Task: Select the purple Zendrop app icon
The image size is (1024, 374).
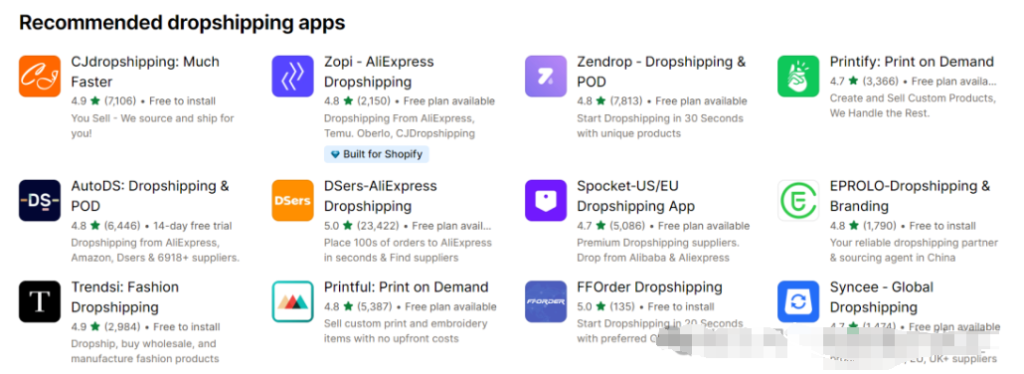Action: point(546,76)
